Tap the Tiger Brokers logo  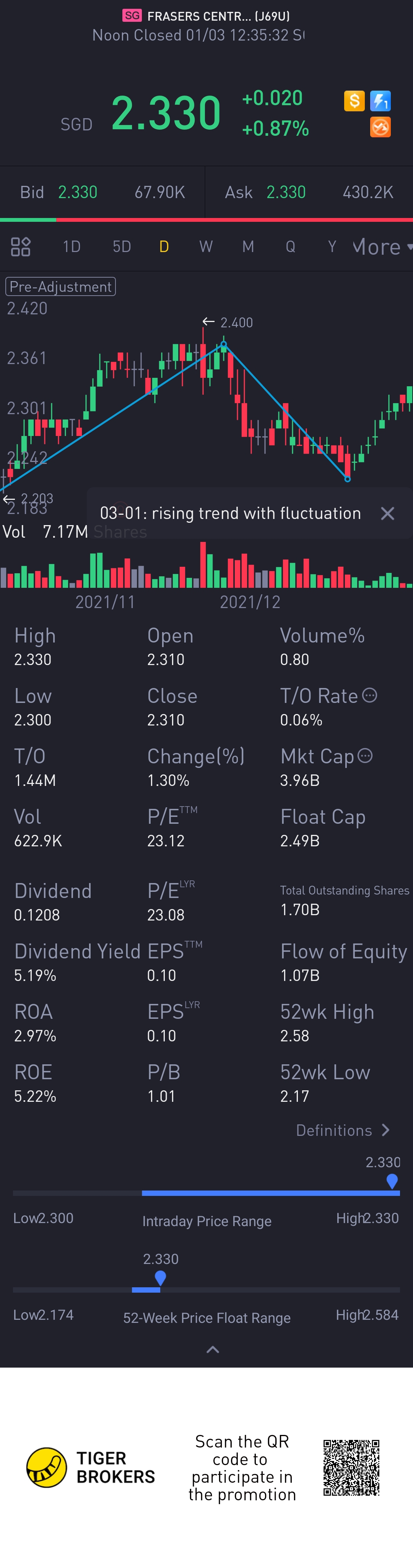47,1467
